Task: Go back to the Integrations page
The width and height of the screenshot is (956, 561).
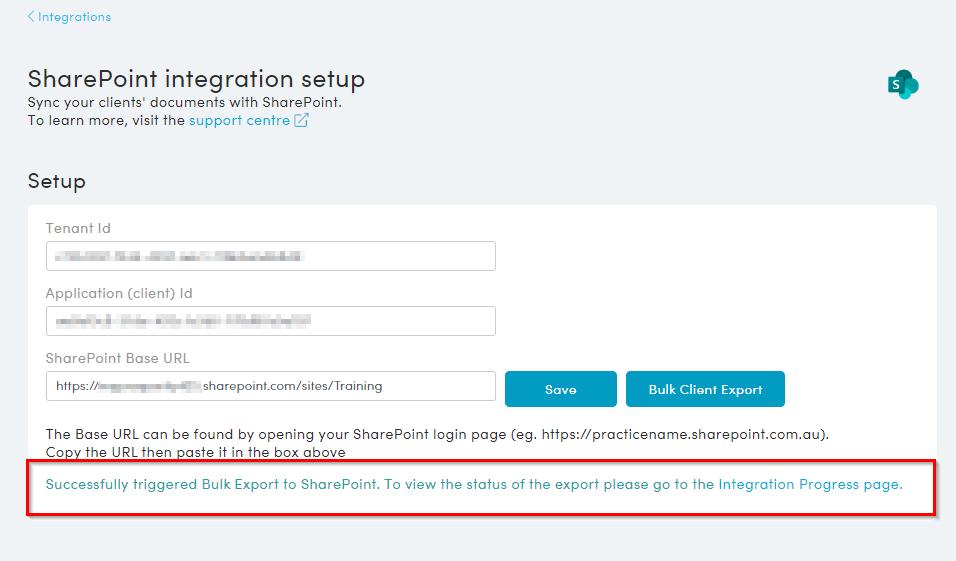Action: 69,17
